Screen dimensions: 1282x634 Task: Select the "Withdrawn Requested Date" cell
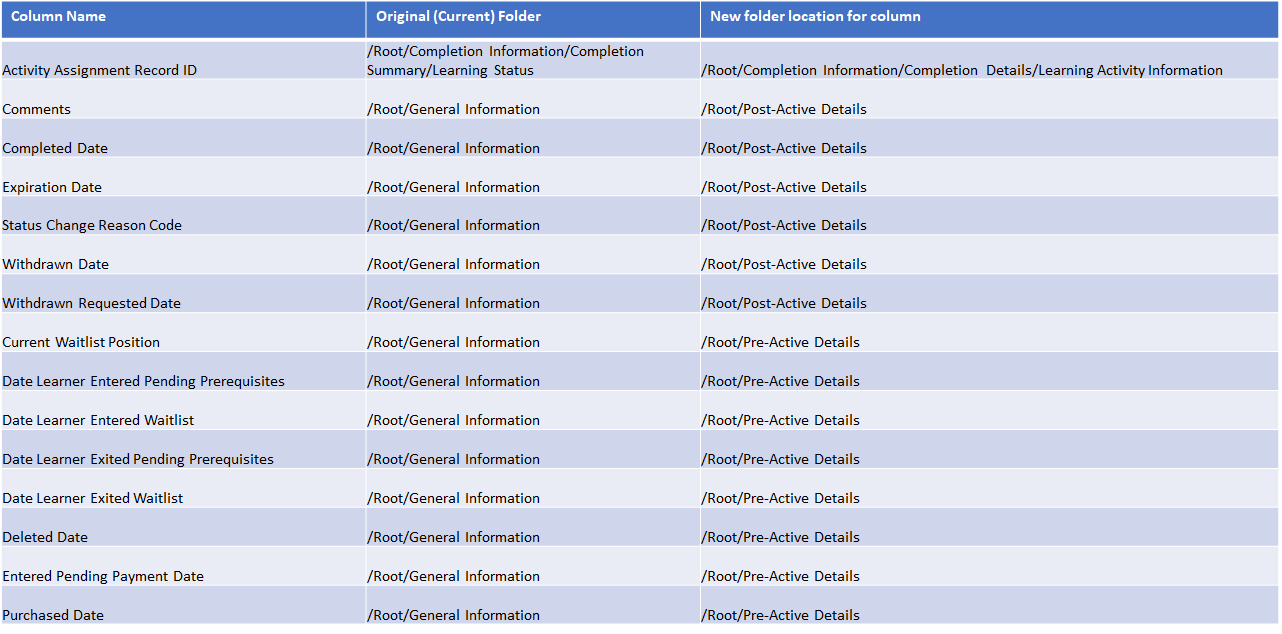(x=92, y=303)
